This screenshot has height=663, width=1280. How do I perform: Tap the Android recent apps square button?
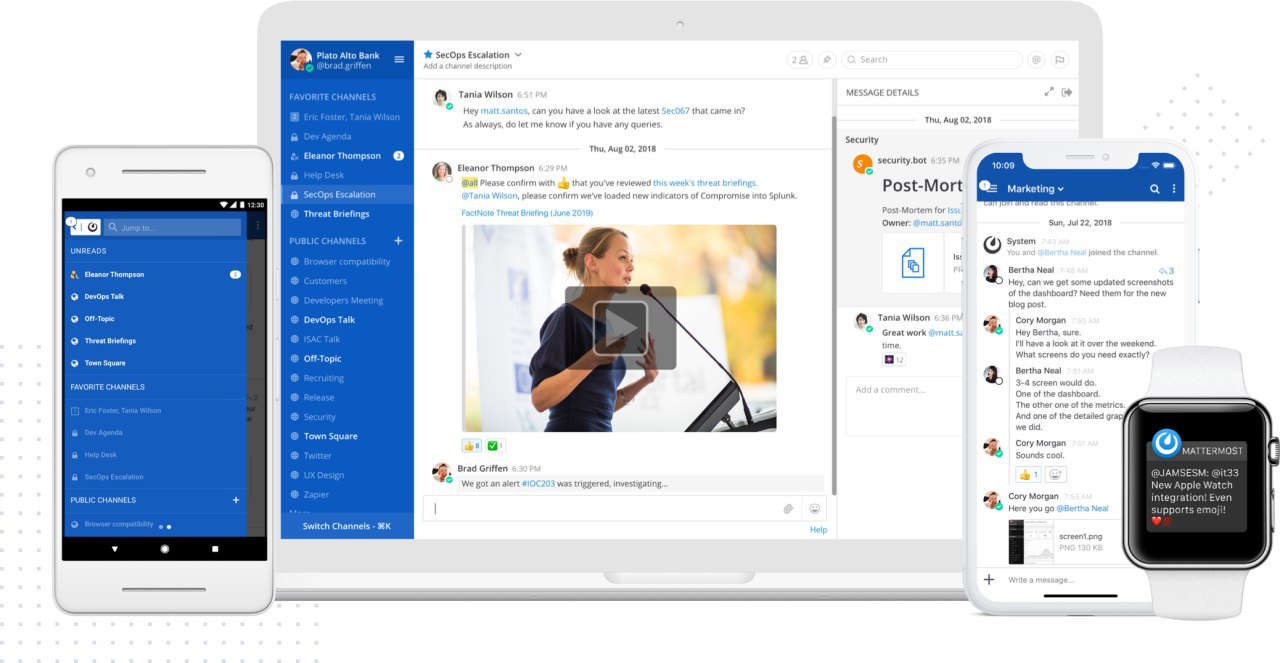[215, 549]
